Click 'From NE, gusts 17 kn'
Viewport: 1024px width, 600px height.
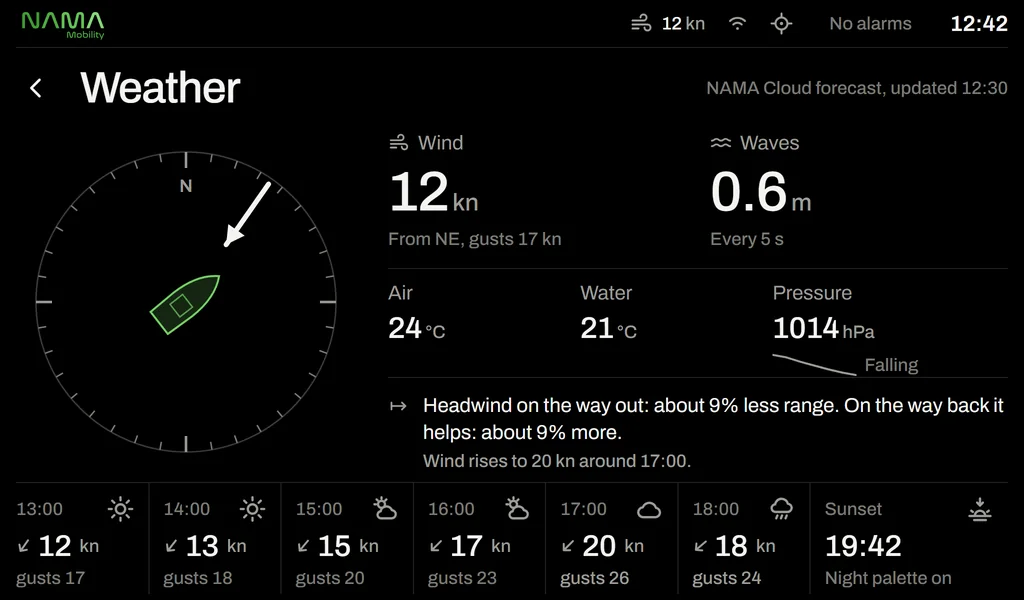[x=475, y=240]
